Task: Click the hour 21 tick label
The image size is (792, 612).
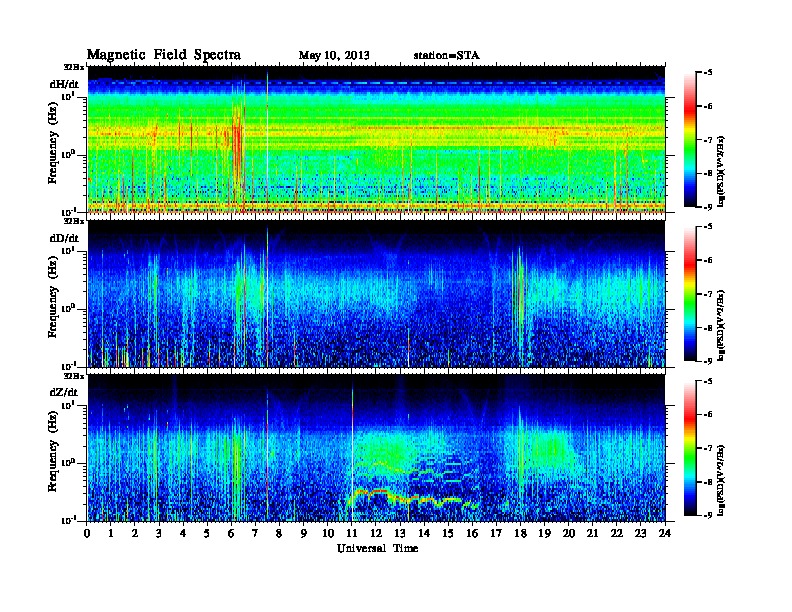Action: coord(592,533)
